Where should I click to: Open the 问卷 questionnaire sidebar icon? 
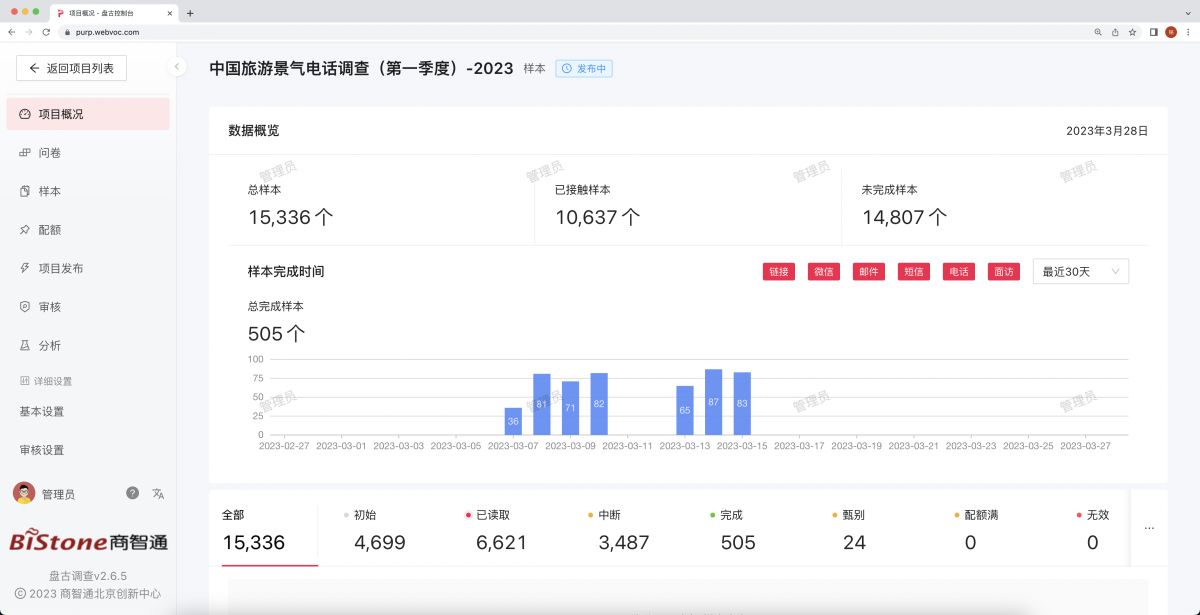pos(25,153)
